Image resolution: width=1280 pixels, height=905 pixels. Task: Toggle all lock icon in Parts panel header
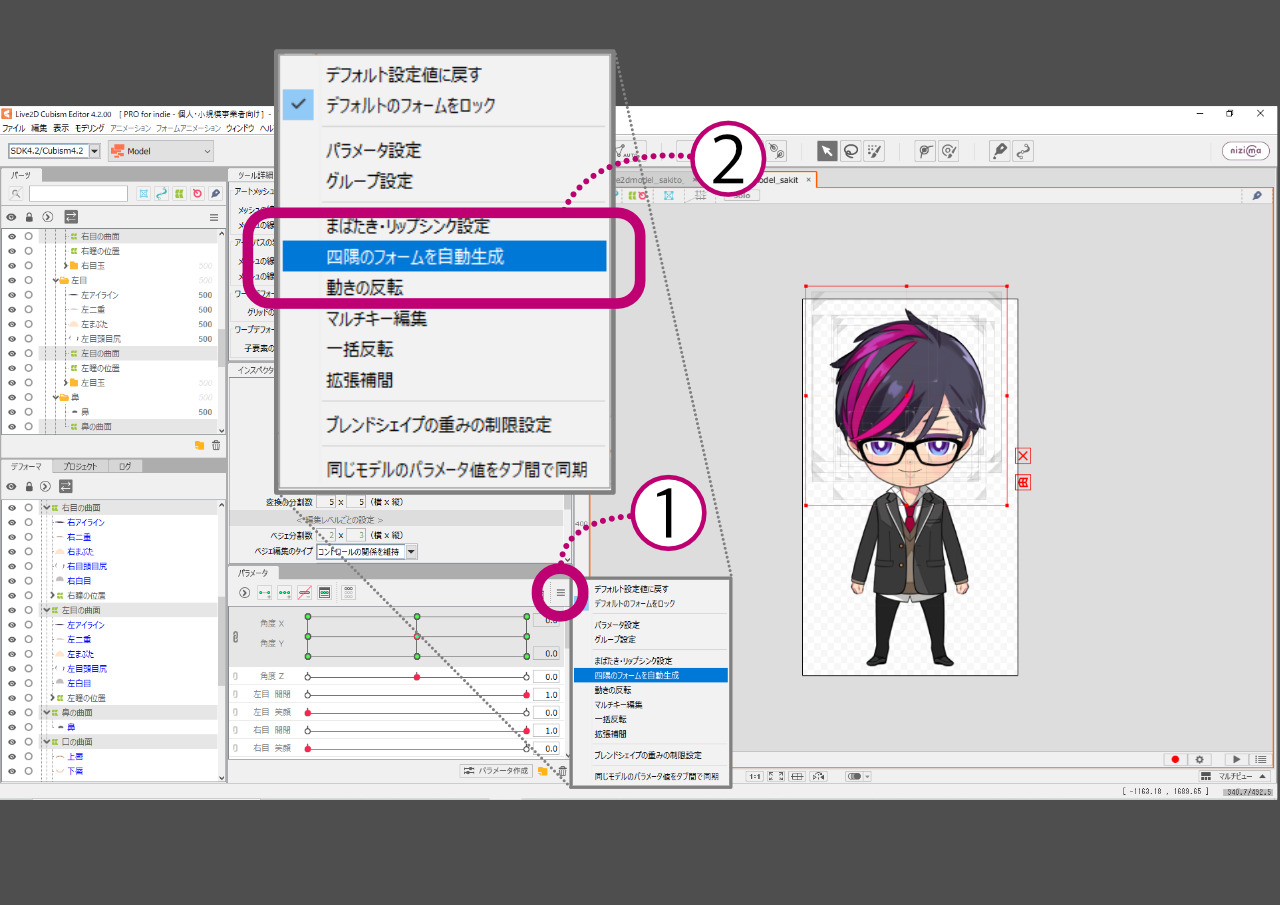(29, 216)
